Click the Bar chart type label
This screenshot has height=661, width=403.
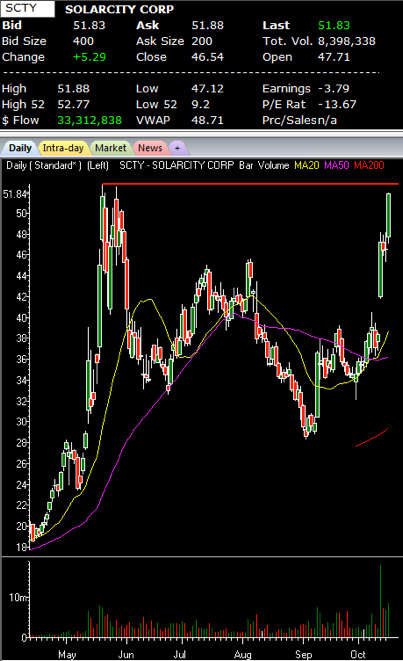coord(246,165)
